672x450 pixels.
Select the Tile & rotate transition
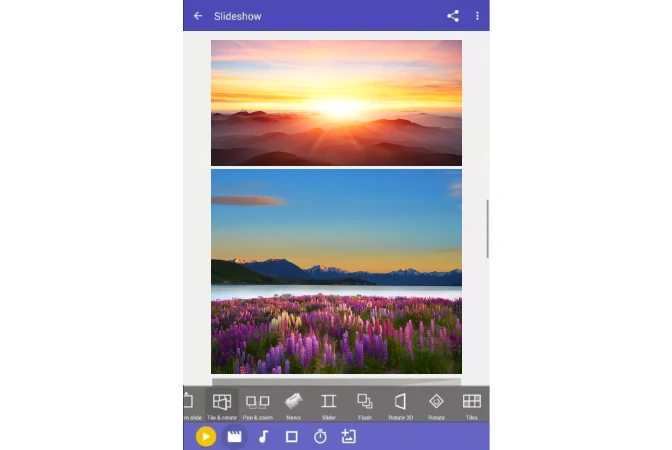[222, 406]
